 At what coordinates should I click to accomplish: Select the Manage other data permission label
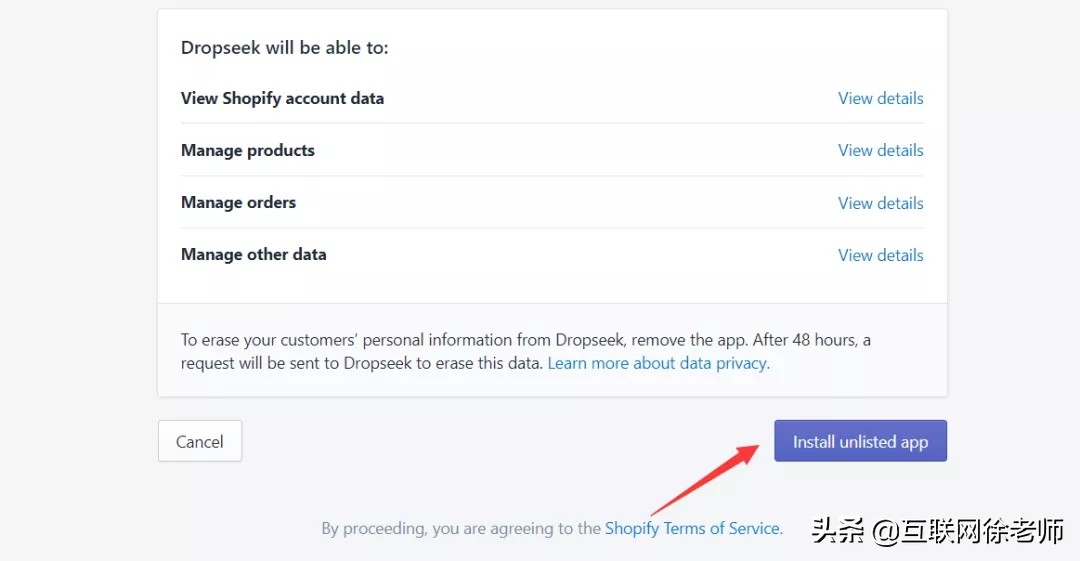[253, 254]
